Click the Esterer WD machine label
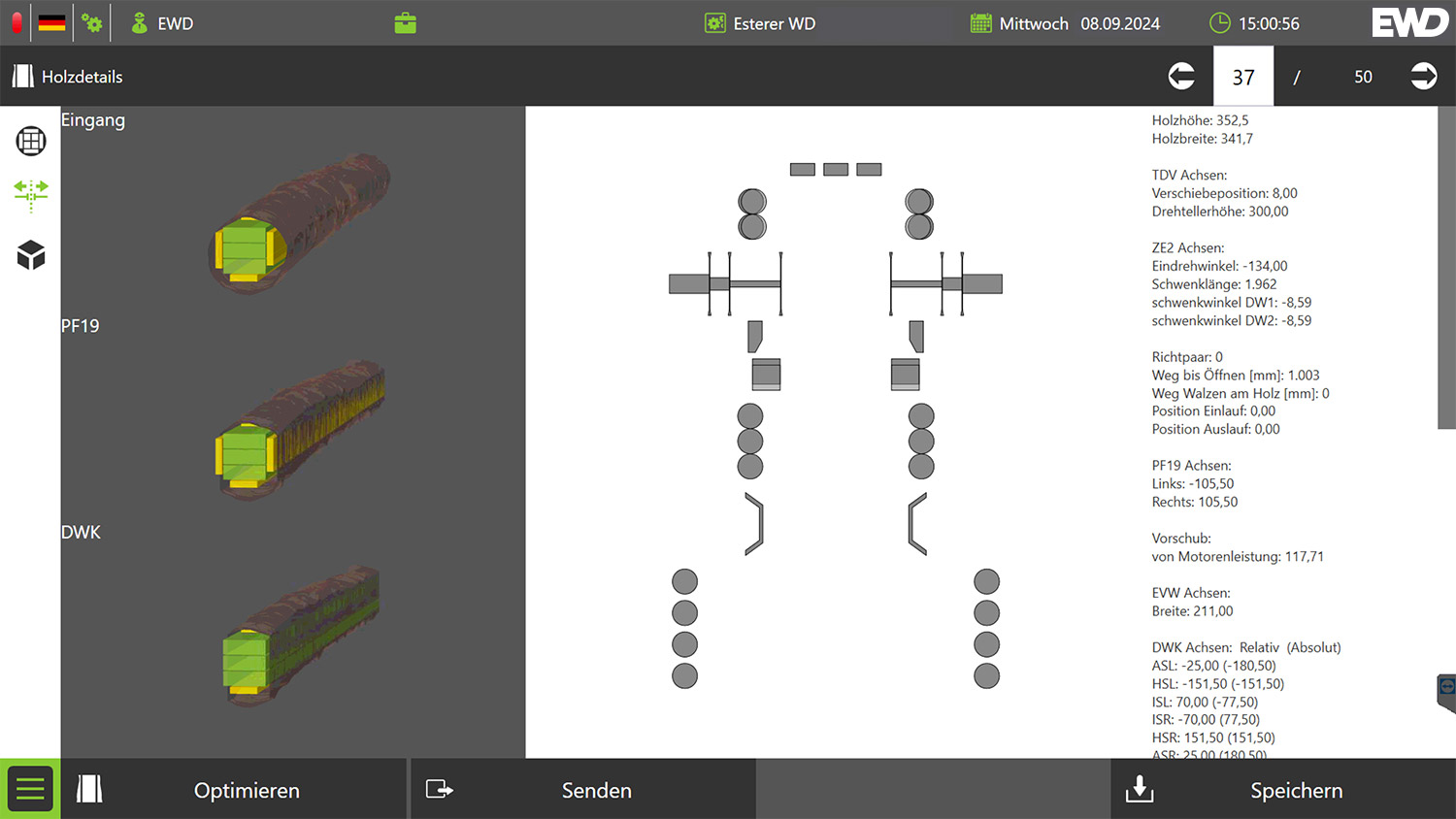 click(x=774, y=23)
